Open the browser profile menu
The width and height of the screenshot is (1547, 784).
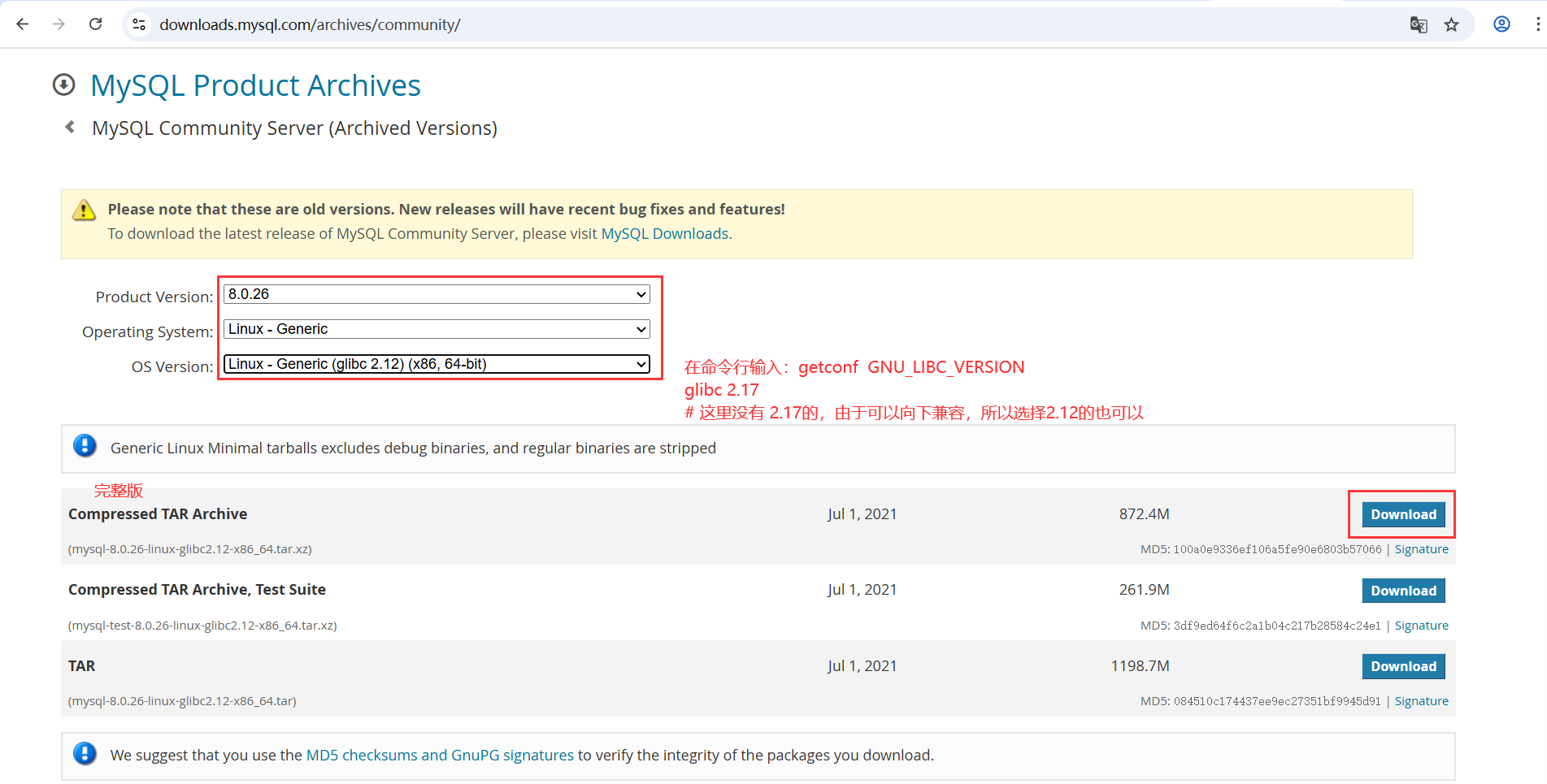pos(1501,24)
